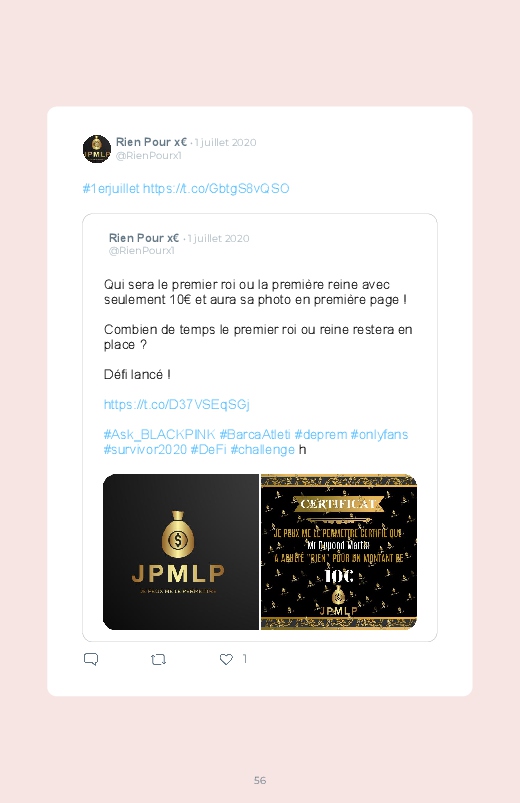
Task: View the JPMLP money bag logo image
Action: tap(181, 552)
